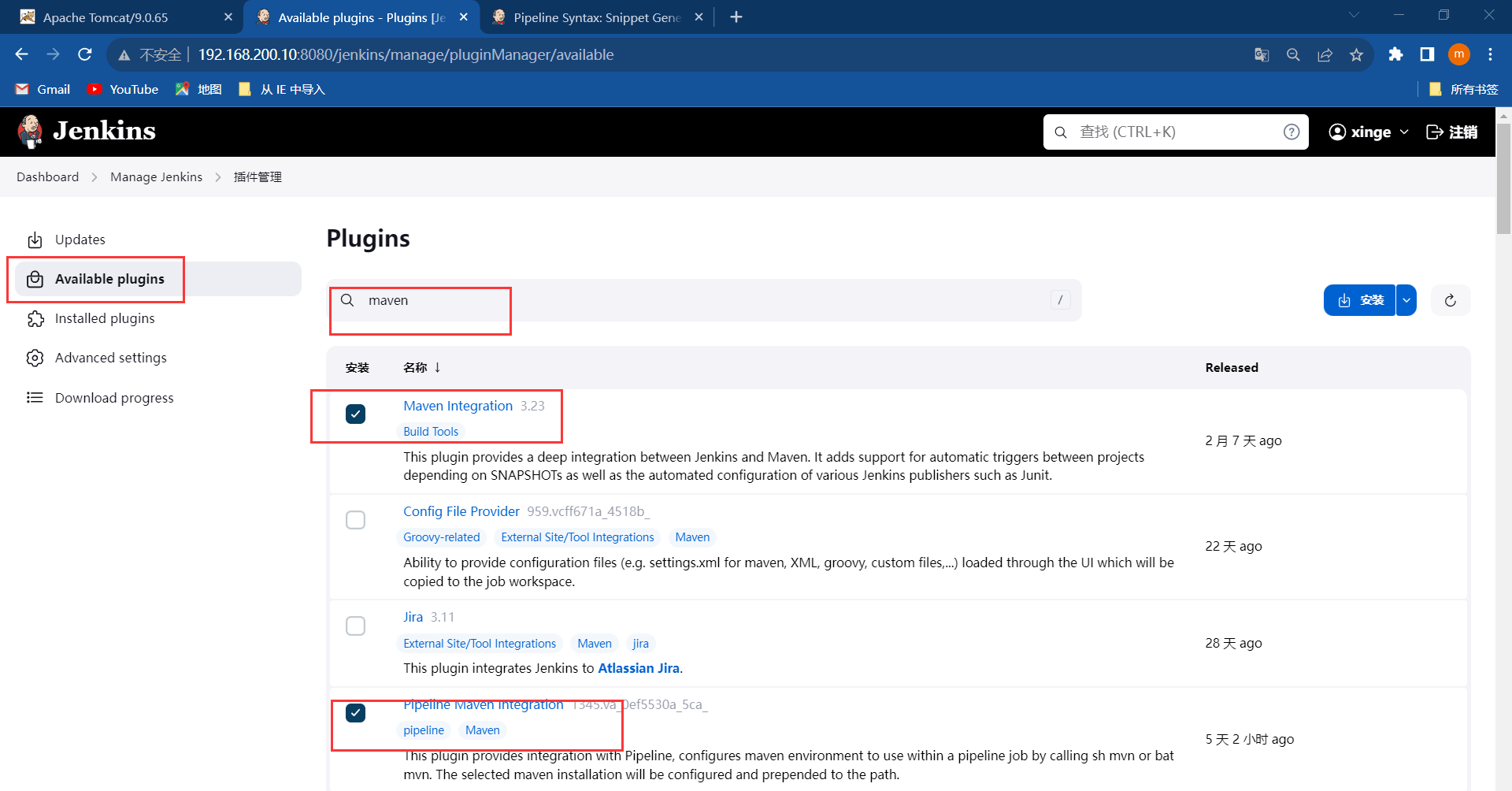Open the Atlassian Jira link
1512x791 pixels.
tap(639, 668)
